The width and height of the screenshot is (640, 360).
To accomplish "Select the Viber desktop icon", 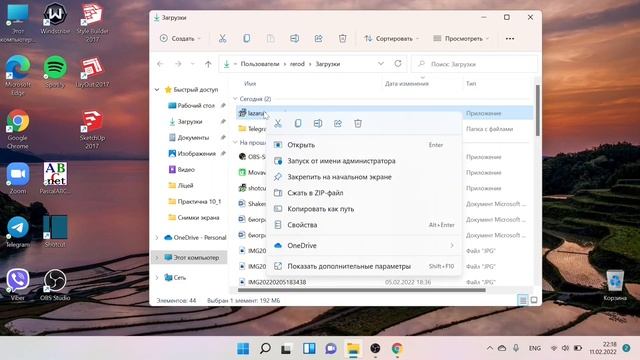I will [18, 285].
